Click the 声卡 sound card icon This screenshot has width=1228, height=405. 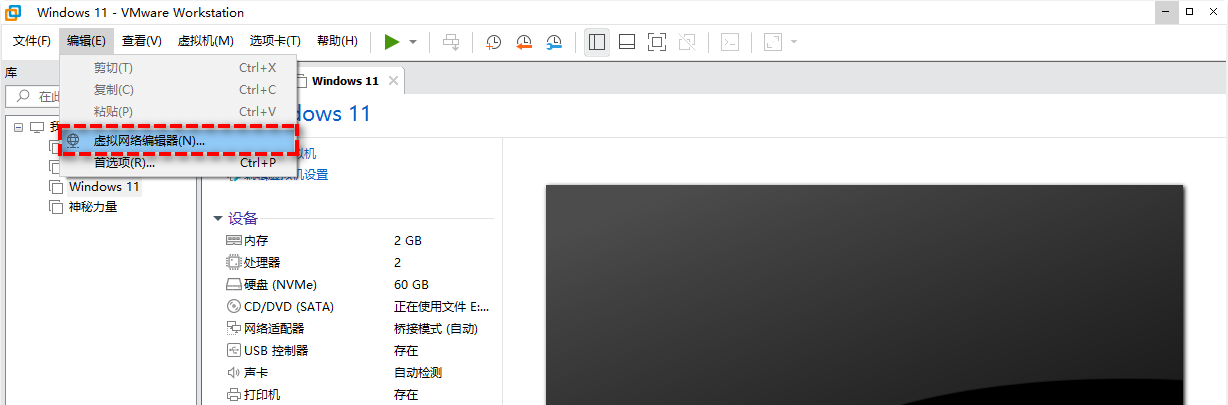tap(234, 373)
